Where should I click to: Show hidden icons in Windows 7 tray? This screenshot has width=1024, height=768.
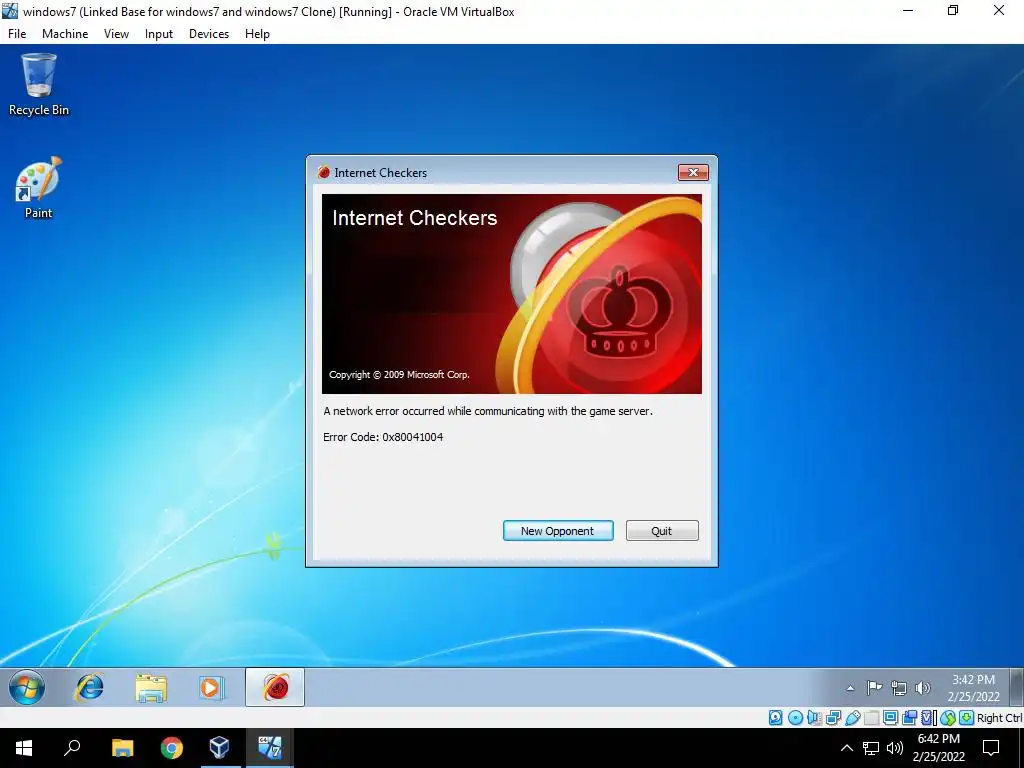click(850, 688)
